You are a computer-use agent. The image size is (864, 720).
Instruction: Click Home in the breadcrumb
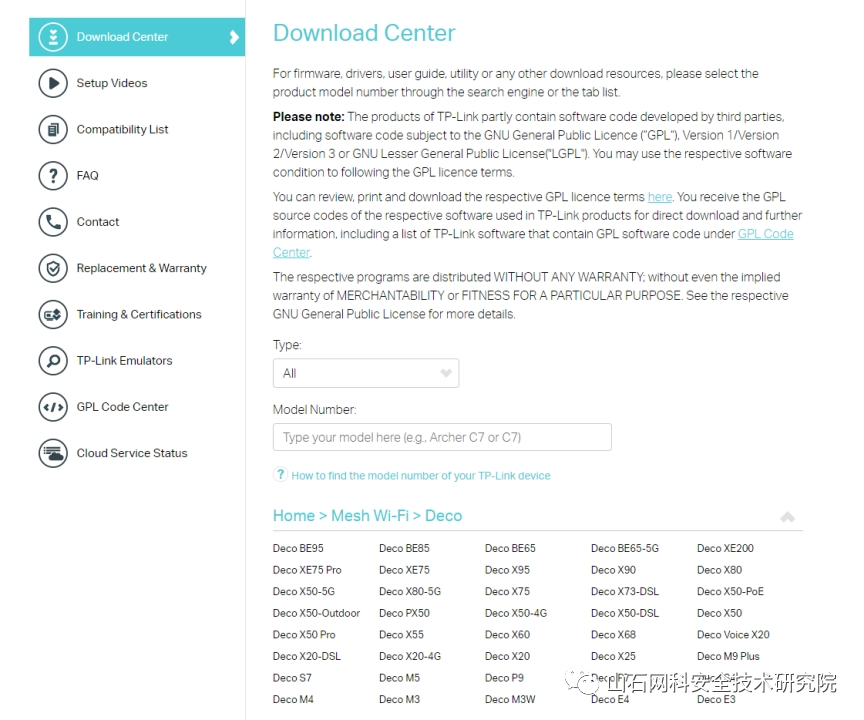[x=294, y=516]
